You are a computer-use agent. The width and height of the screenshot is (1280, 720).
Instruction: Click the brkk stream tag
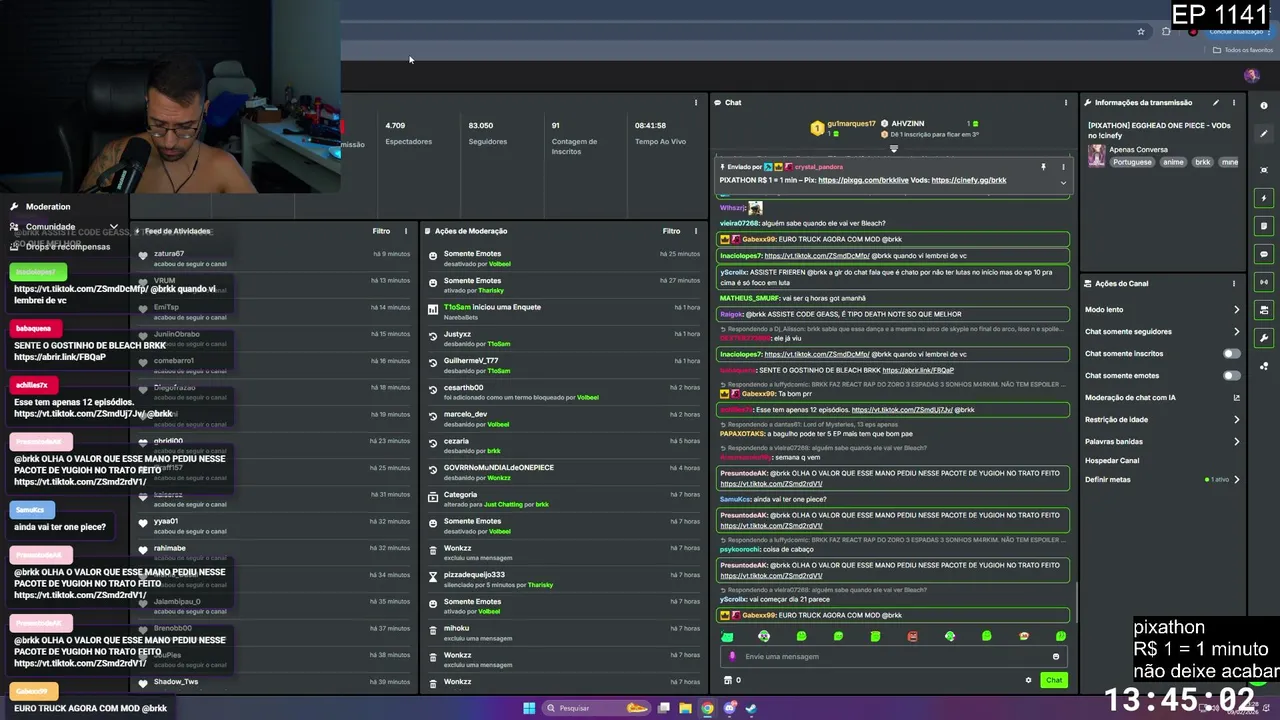pos(1202,162)
